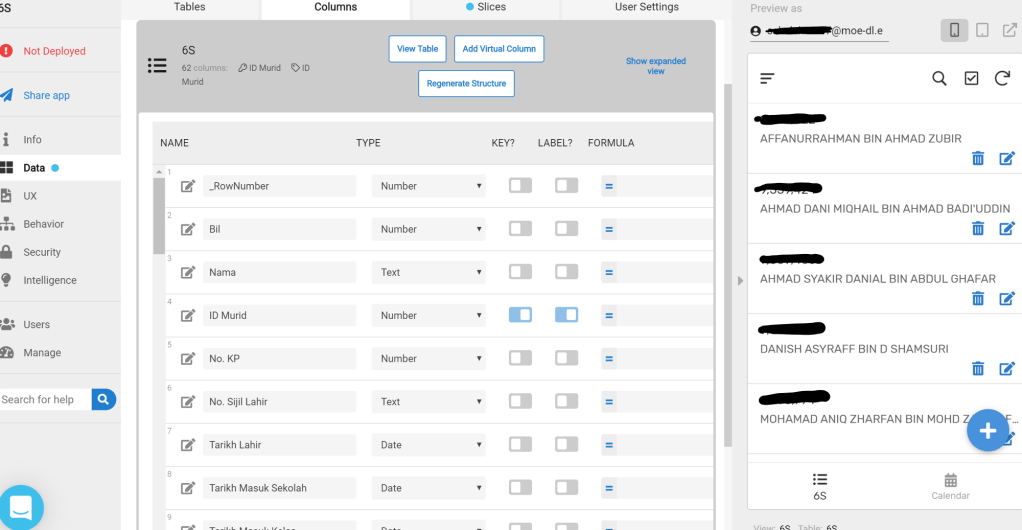Viewport: 1022px width, 530px height.
Task: Toggle KEY switch for ID Murid column
Action: point(520,315)
